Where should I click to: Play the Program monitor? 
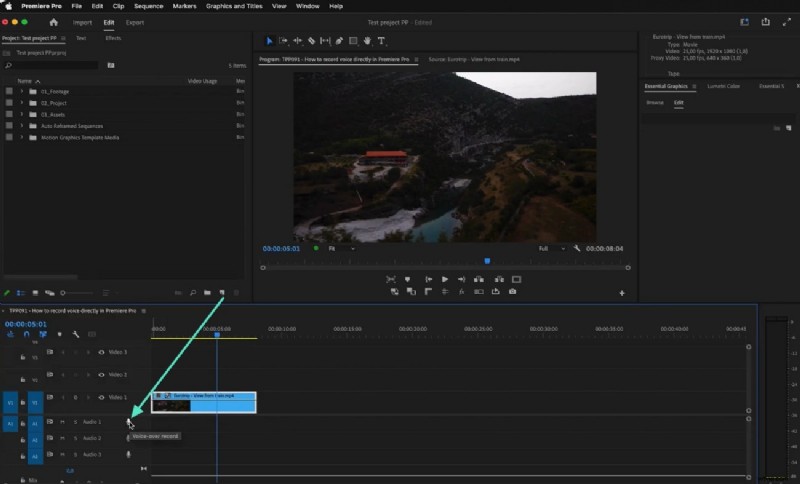click(x=445, y=279)
